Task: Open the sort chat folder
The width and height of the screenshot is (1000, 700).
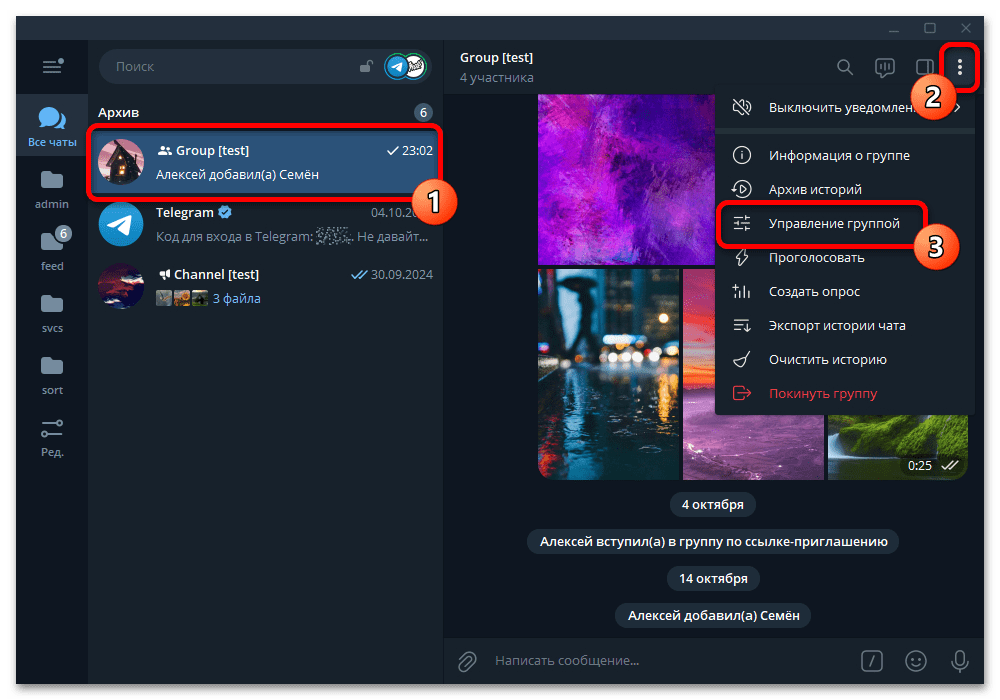Action: click(52, 376)
